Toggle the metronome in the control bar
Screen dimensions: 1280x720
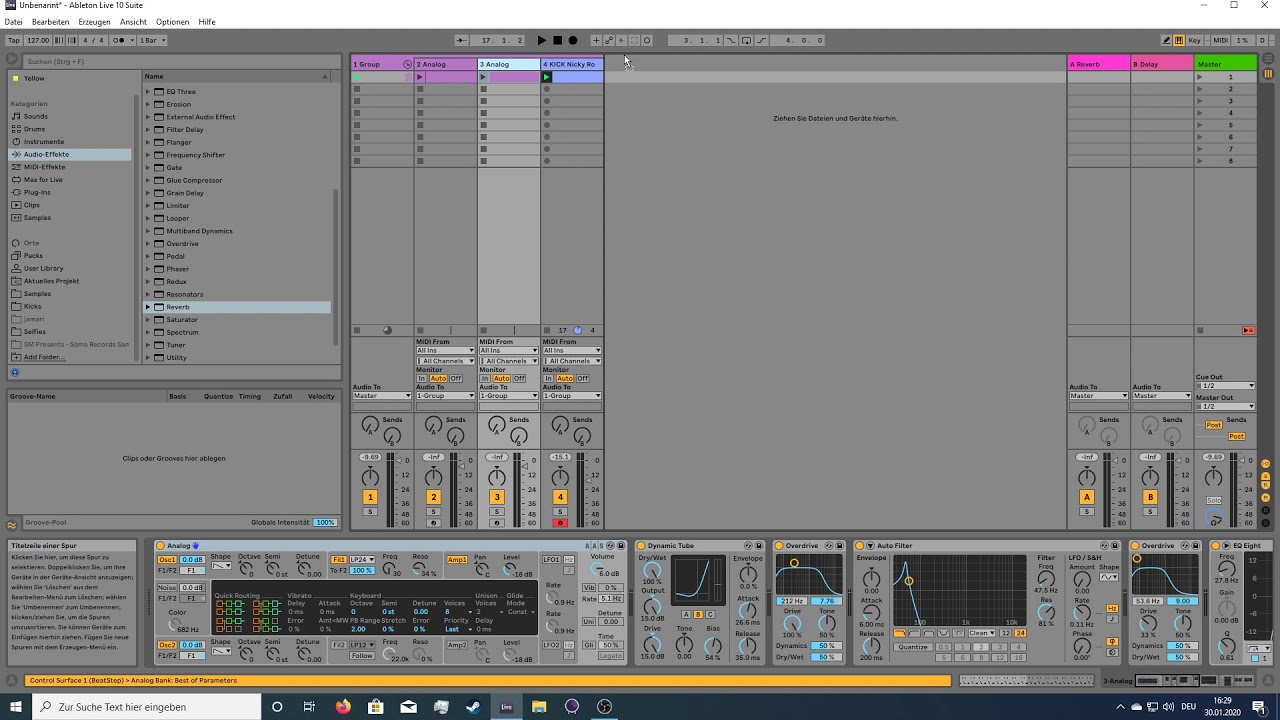pyautogui.click(x=121, y=40)
